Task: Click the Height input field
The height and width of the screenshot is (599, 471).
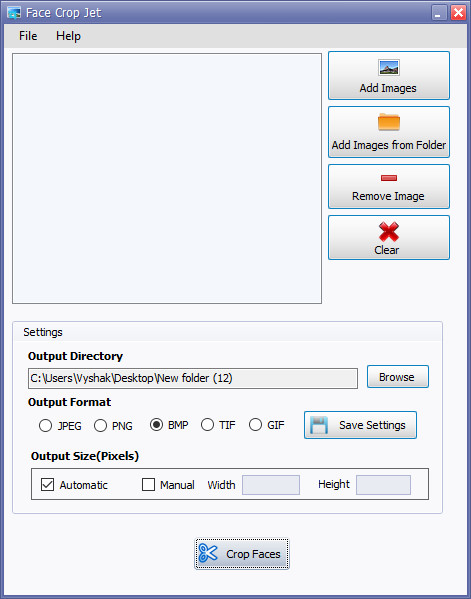Action: click(384, 485)
